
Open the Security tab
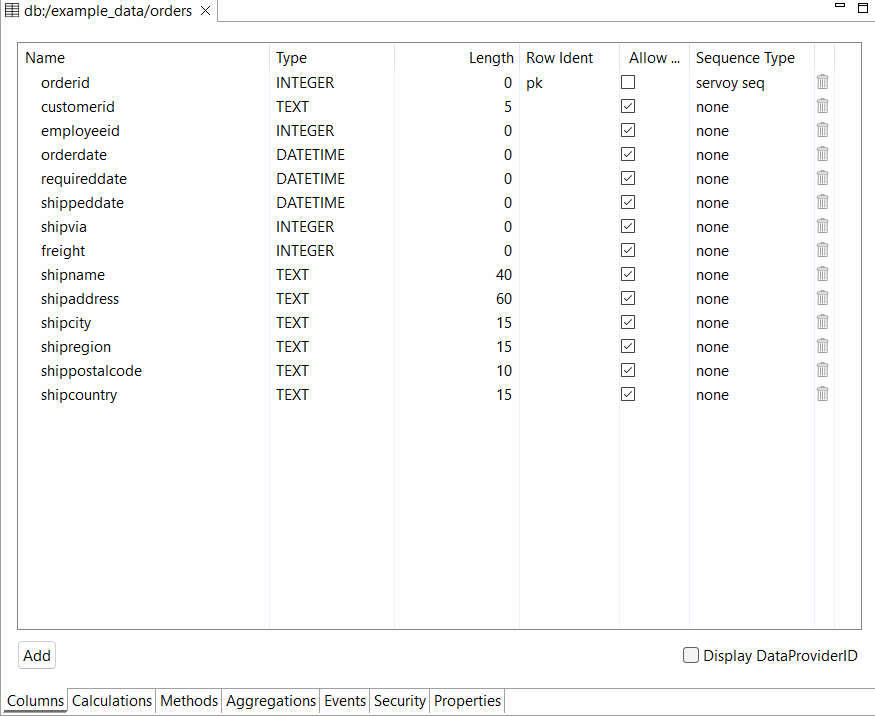[399, 701]
